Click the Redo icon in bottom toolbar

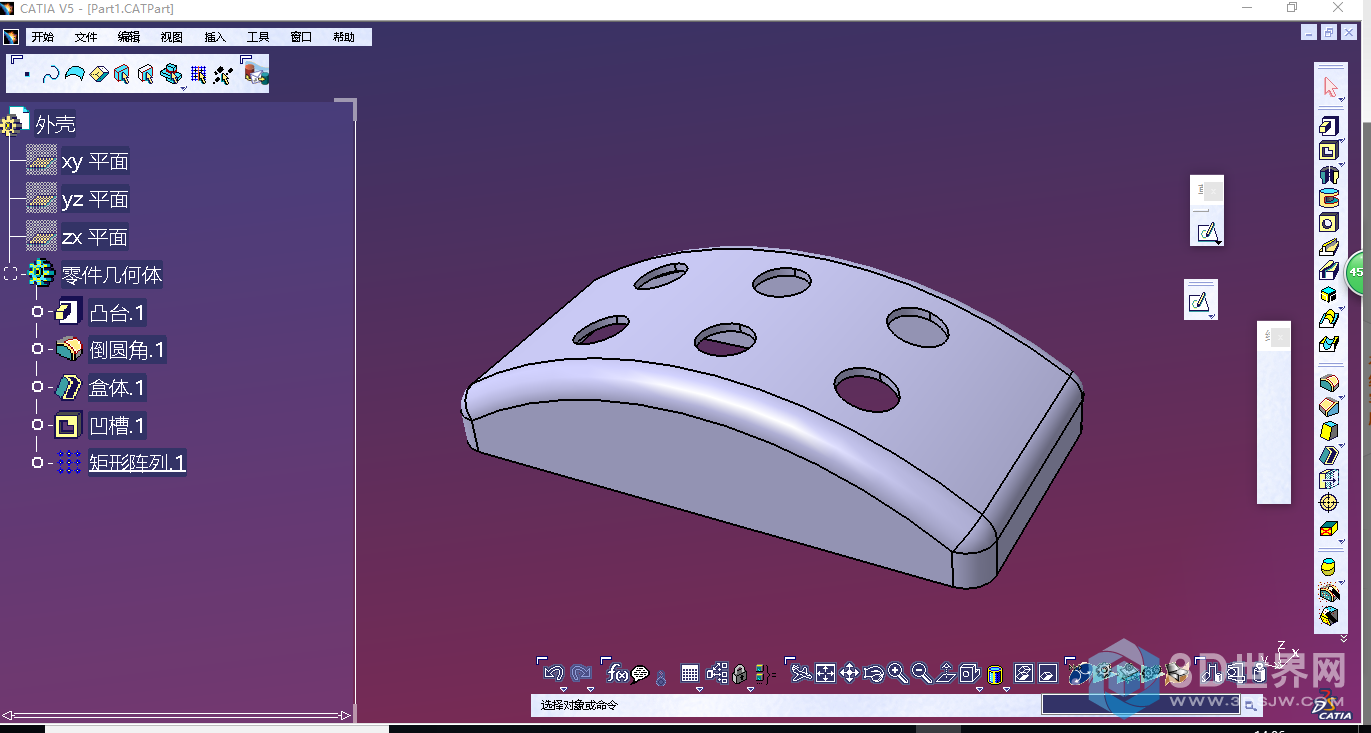click(x=581, y=673)
